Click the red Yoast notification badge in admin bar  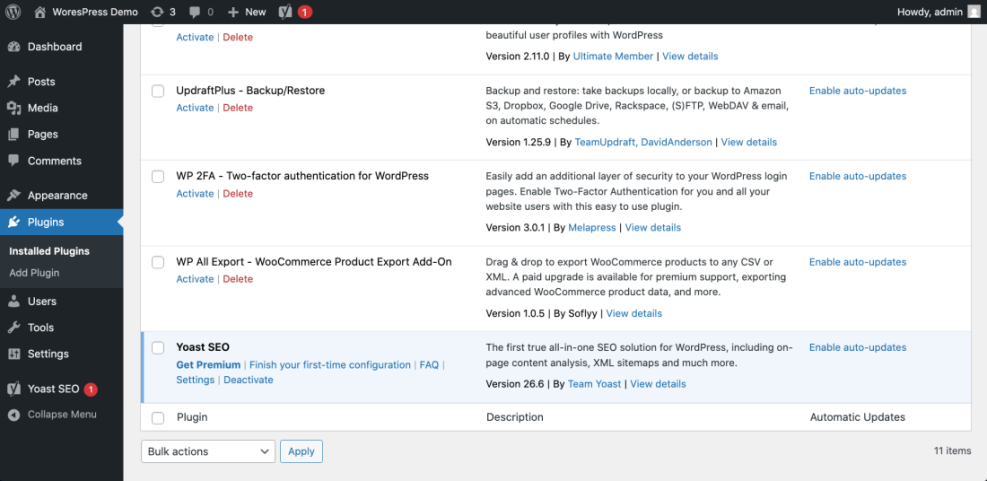pyautogui.click(x=305, y=12)
